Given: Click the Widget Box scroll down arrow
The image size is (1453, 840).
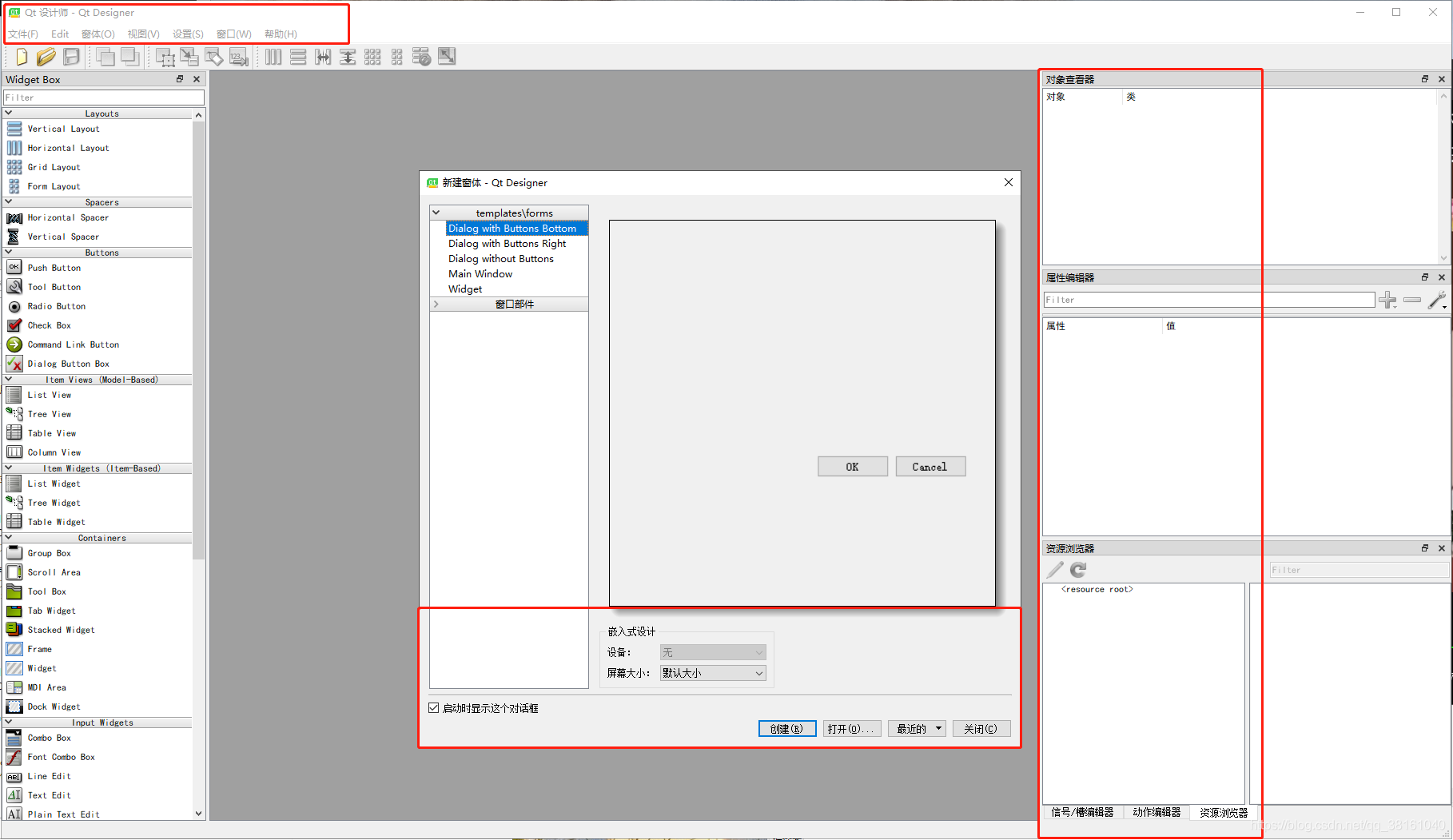Looking at the screenshot, I should point(199,814).
